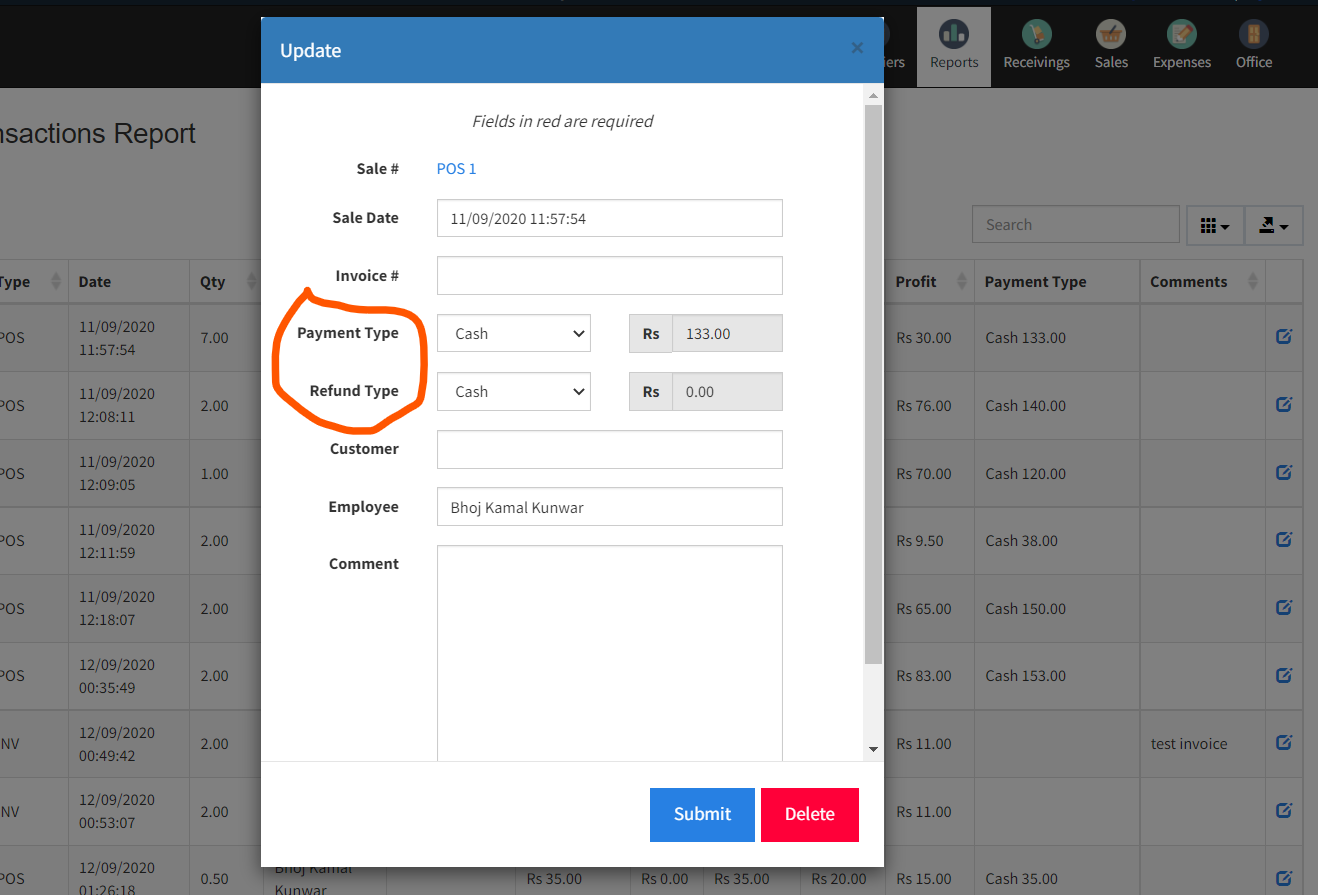Sort by the Payment Type column header
This screenshot has width=1318, height=895.
pyautogui.click(x=1034, y=281)
